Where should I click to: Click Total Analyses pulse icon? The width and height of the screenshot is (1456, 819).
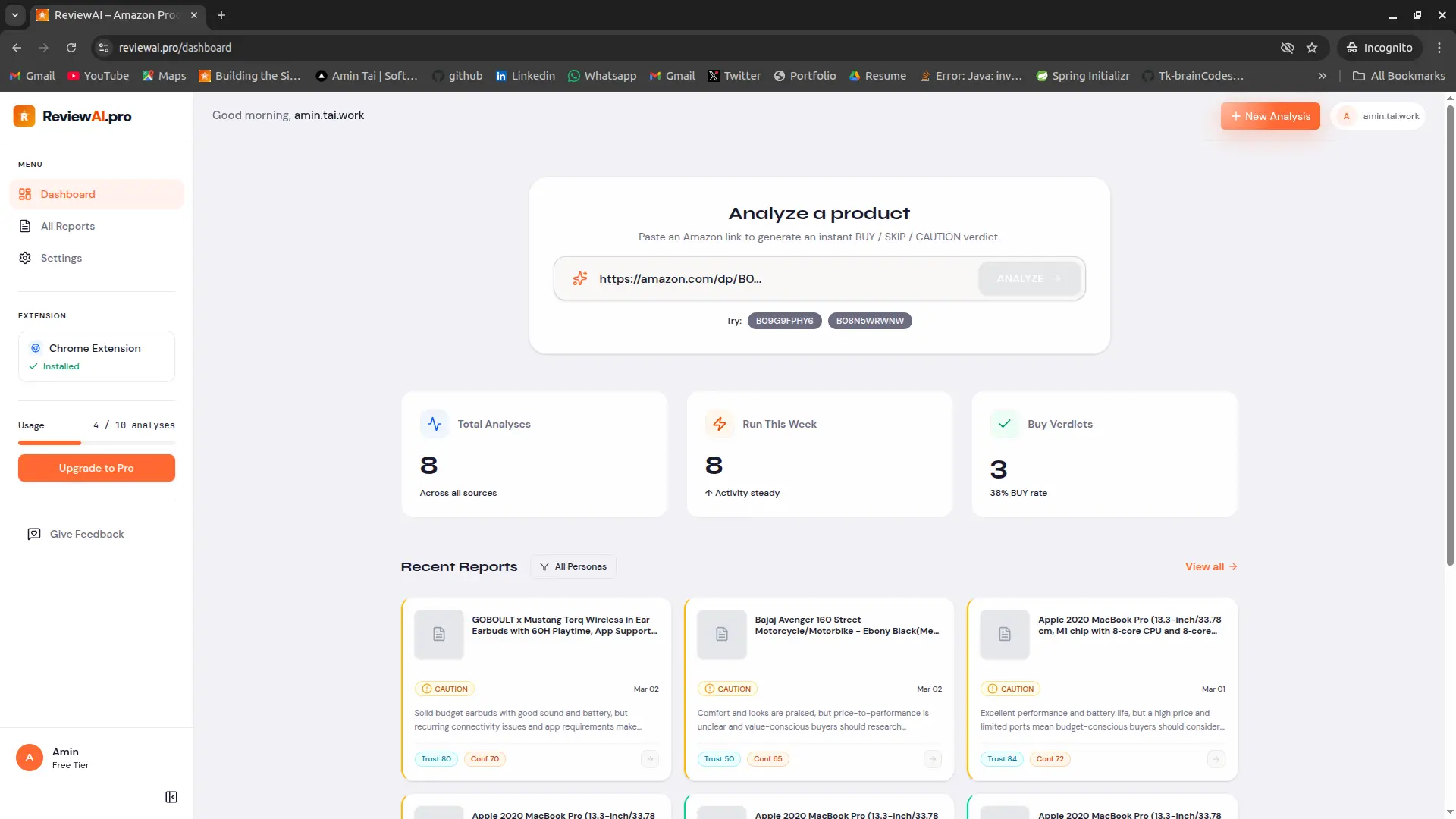(x=435, y=424)
